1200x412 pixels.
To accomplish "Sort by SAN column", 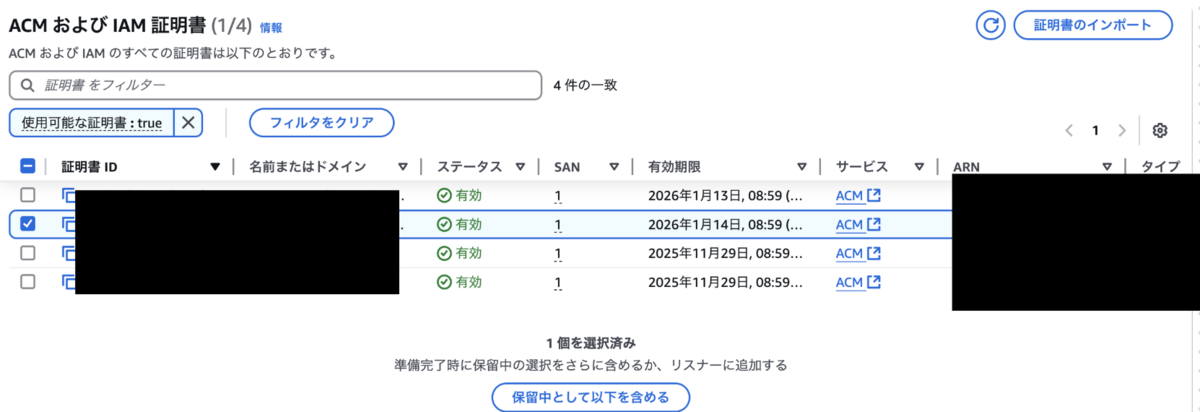I will coord(614,167).
